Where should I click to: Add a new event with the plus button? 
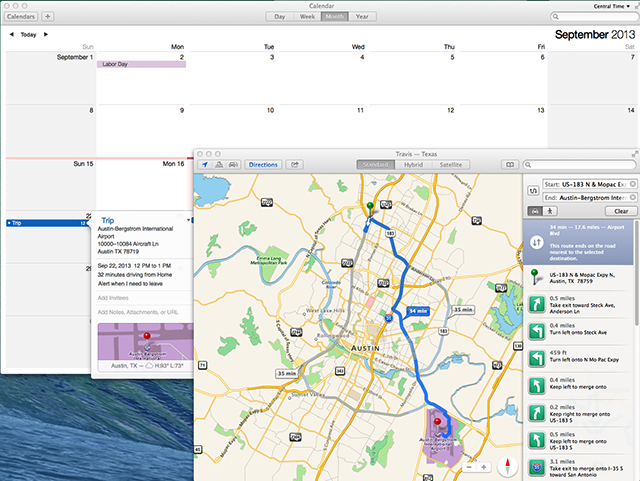(48, 17)
